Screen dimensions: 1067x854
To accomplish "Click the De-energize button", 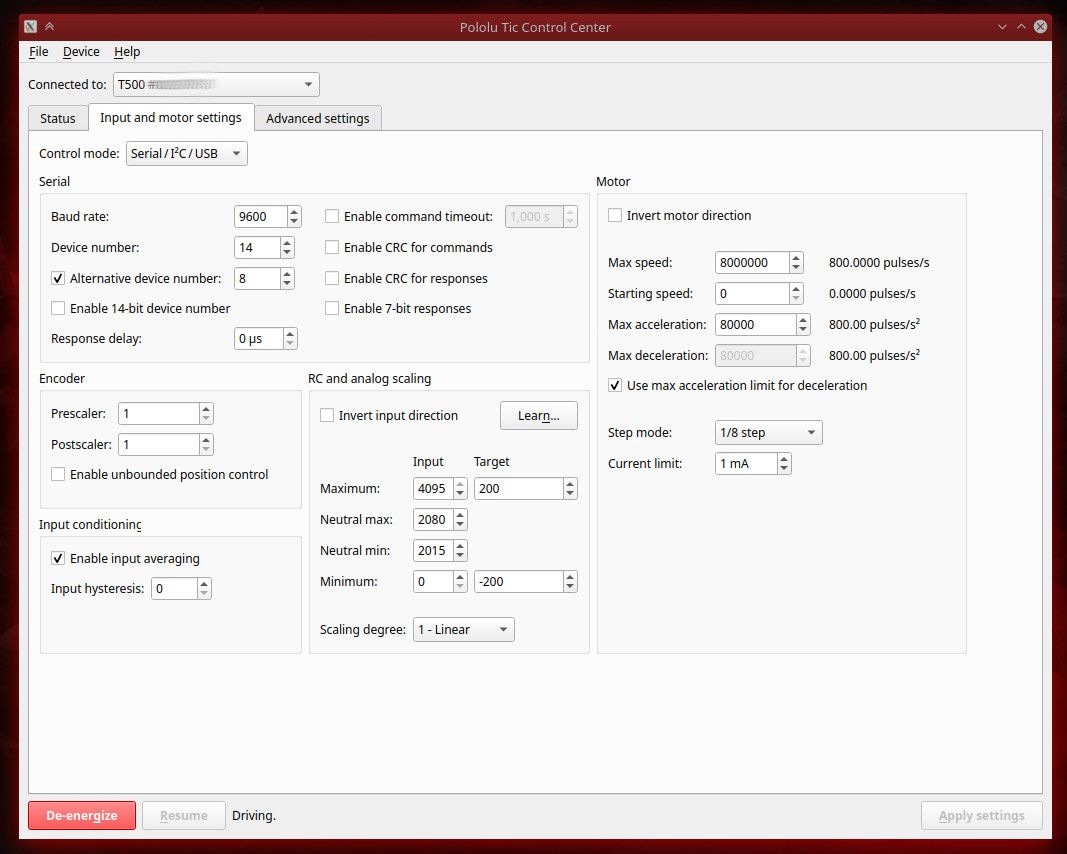I will pyautogui.click(x=81, y=815).
